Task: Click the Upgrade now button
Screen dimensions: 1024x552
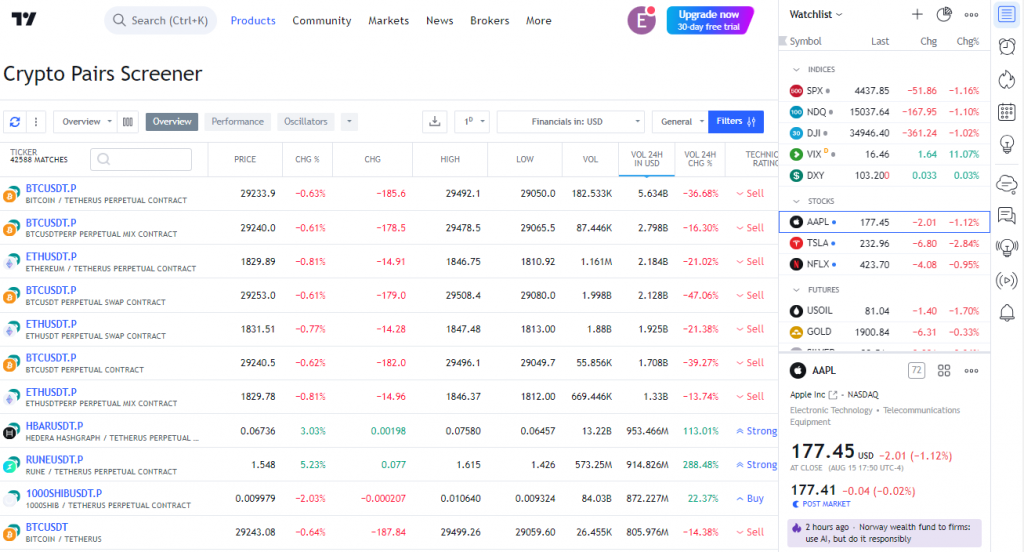Action: click(x=709, y=20)
